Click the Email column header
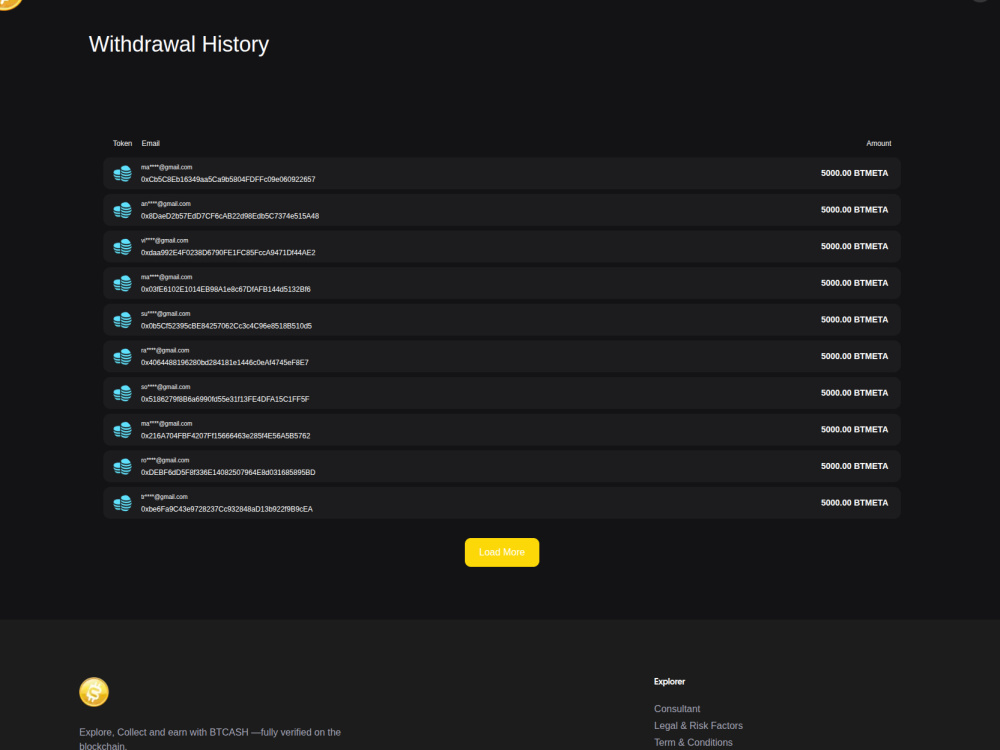Screen dimensions: 1000x750 click(151, 143)
